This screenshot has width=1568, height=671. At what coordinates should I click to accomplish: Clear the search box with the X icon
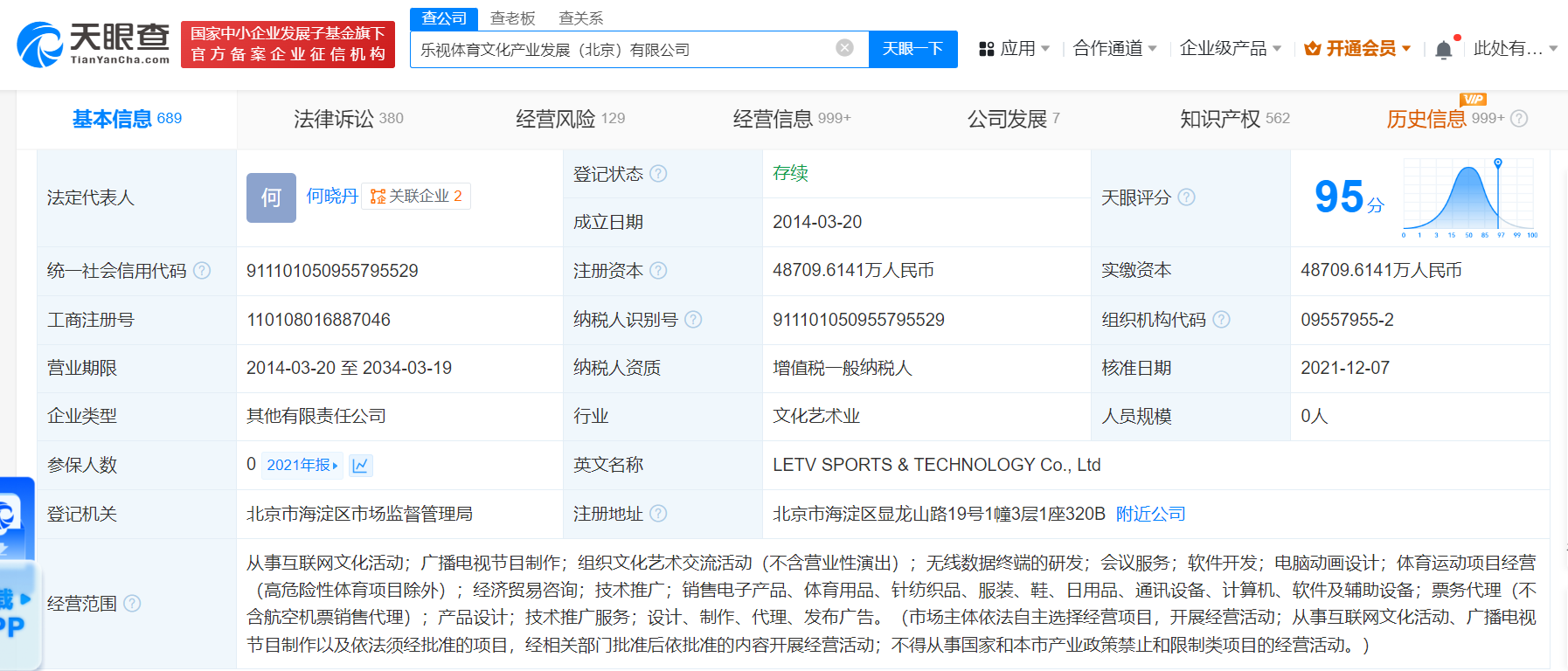(x=844, y=48)
